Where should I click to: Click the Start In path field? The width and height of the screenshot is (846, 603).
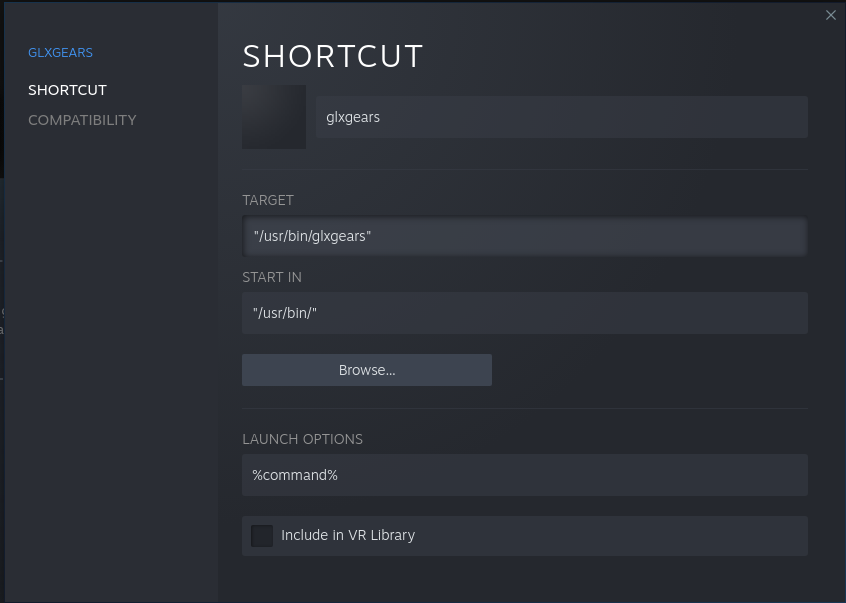524,313
